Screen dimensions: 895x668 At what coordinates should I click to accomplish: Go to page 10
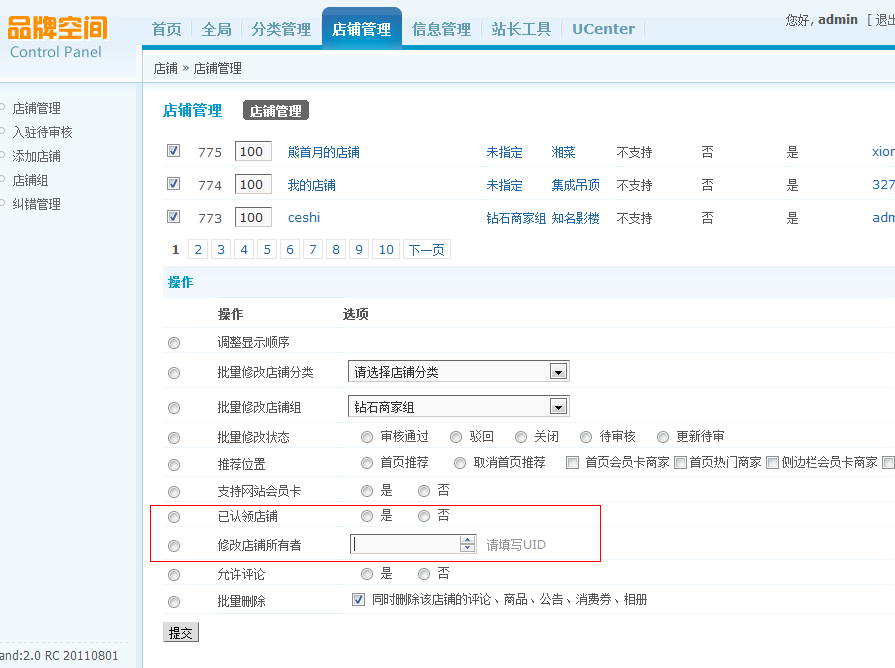click(386, 249)
